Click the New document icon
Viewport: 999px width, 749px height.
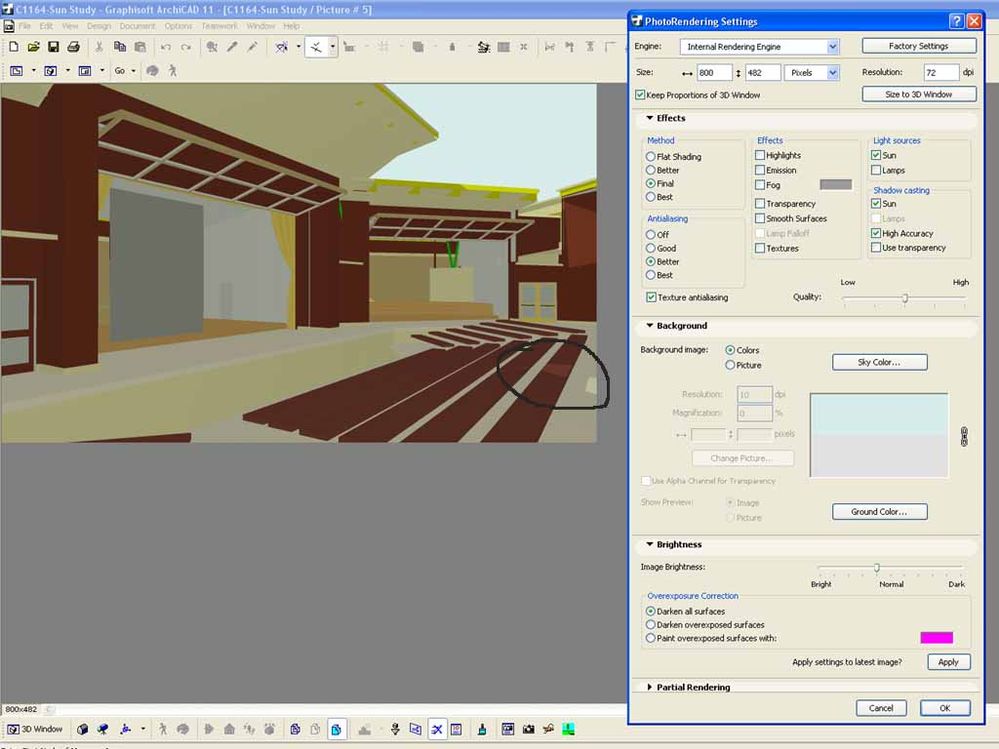click(x=14, y=47)
